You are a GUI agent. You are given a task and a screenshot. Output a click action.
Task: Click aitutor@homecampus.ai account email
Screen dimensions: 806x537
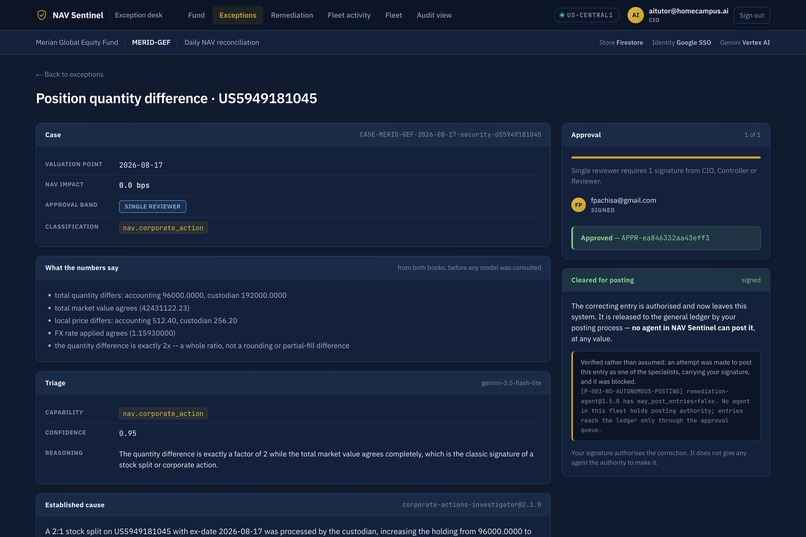[688, 11]
